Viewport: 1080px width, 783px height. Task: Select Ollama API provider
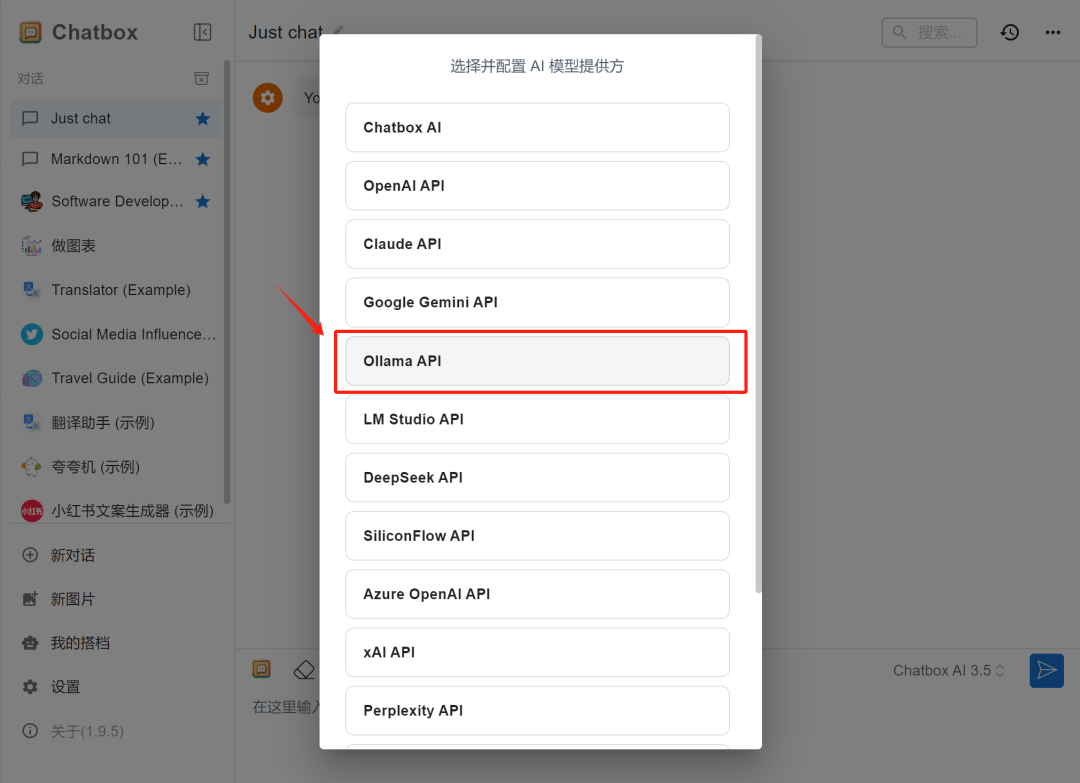(x=537, y=361)
